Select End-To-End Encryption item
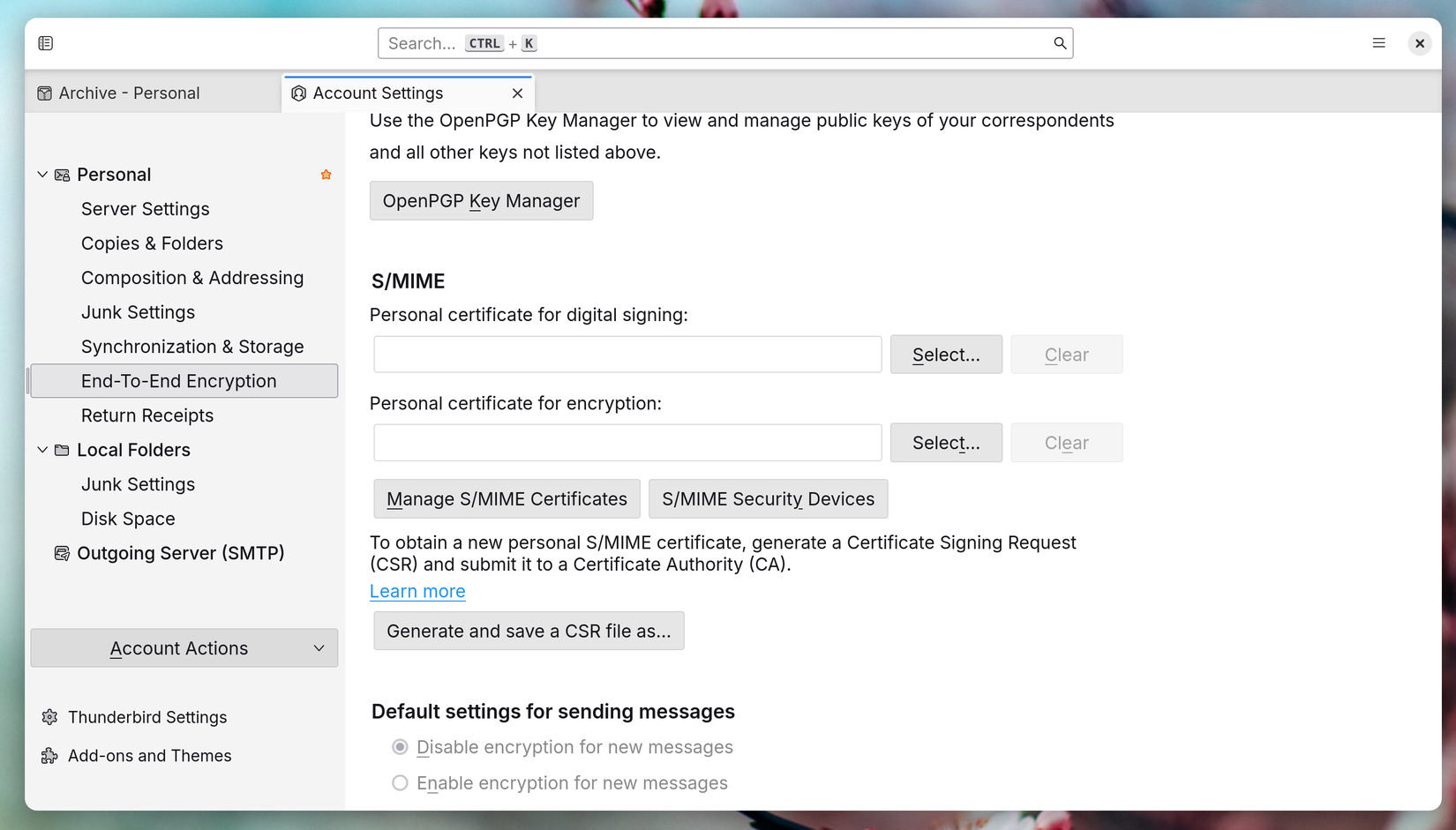The height and width of the screenshot is (830, 1456). 184,381
